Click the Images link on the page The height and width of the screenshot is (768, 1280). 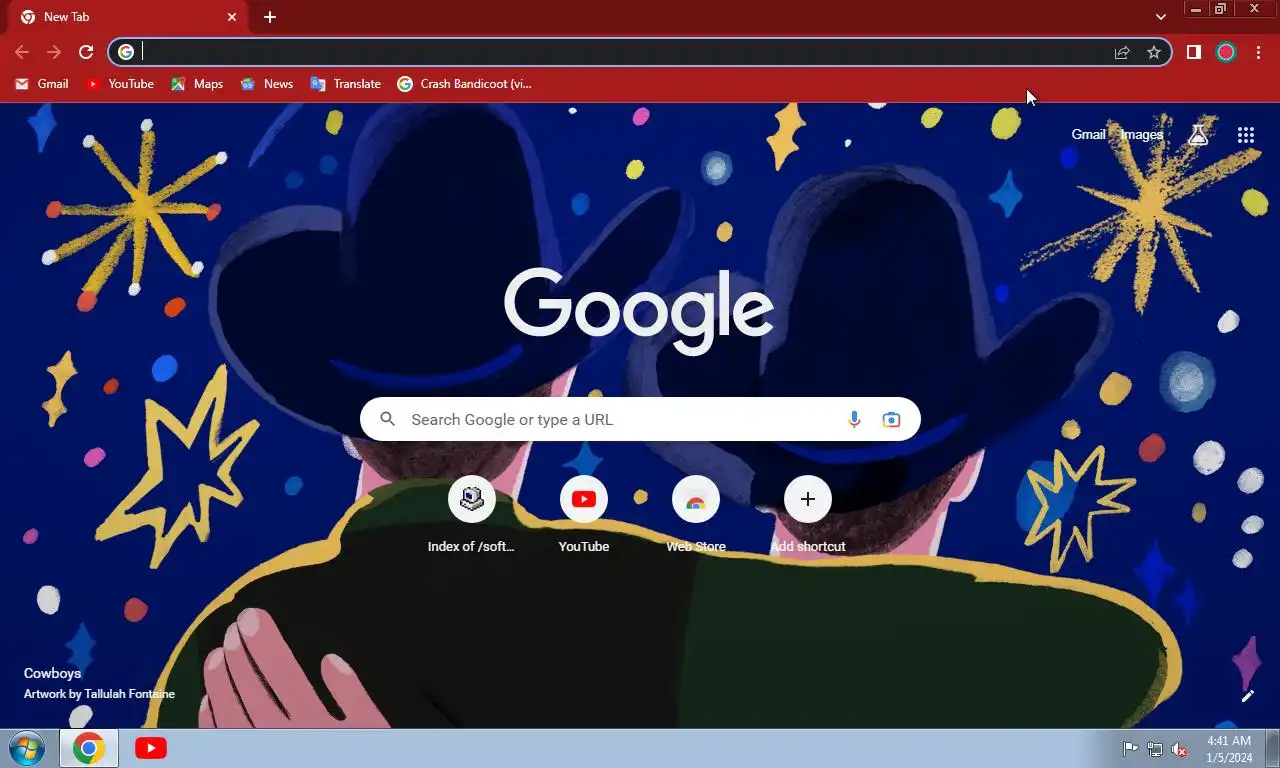pyautogui.click(x=1141, y=135)
